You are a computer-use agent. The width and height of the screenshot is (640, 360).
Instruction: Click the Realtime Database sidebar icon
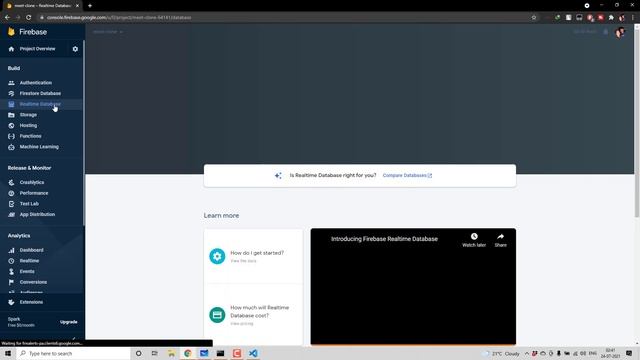11,104
